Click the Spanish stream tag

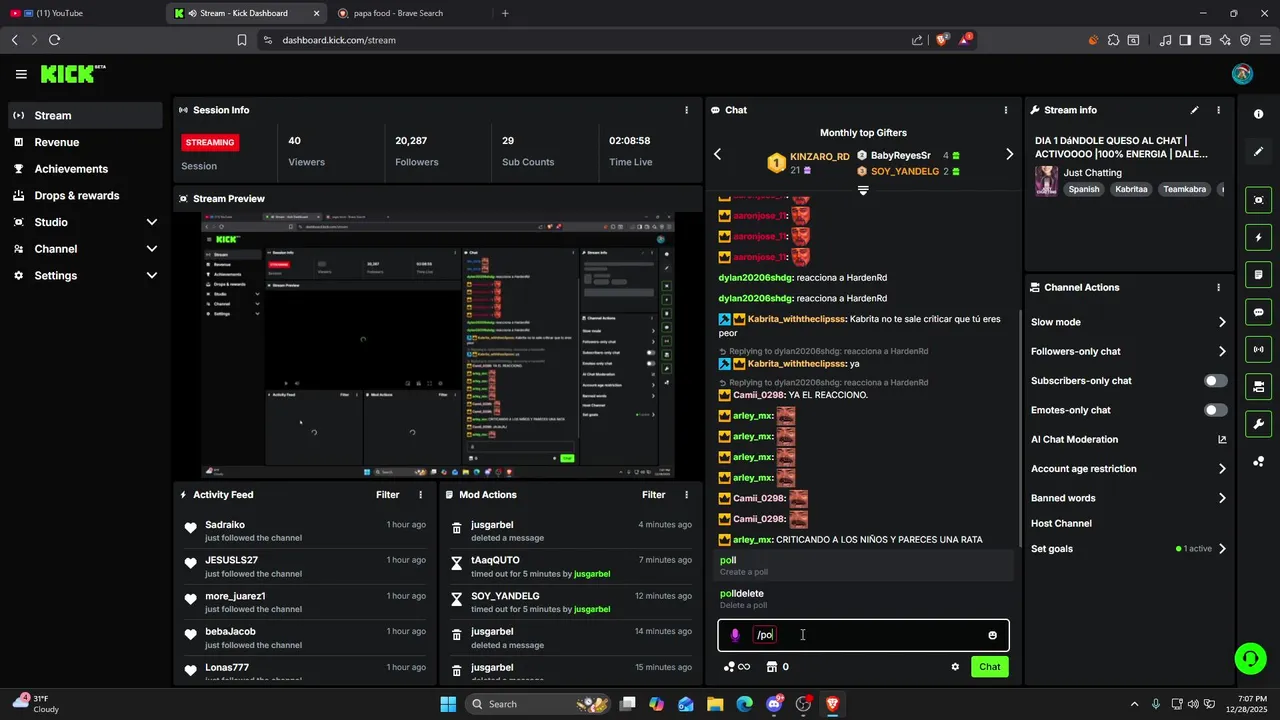(x=1083, y=189)
